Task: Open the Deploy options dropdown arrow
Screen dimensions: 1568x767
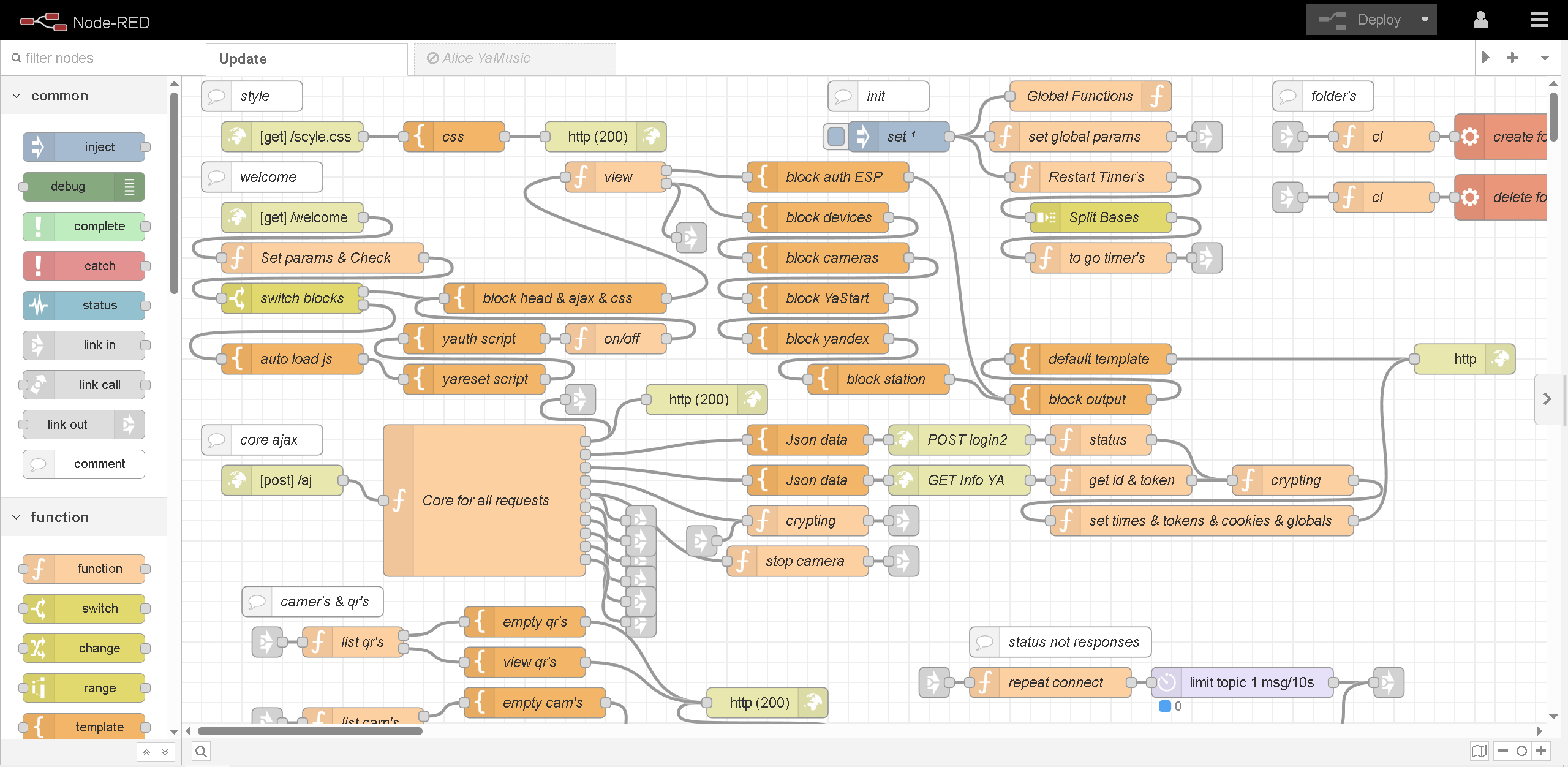Action: click(x=1425, y=19)
